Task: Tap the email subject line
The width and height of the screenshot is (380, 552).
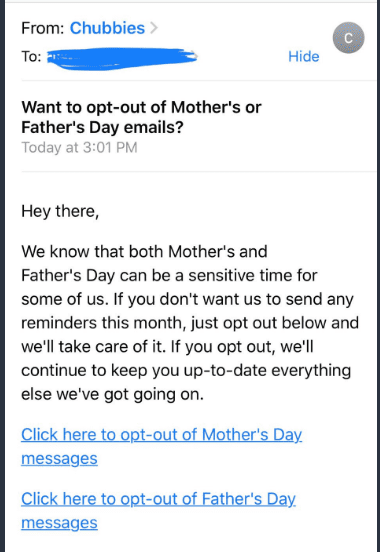Action: pyautogui.click(x=141, y=117)
